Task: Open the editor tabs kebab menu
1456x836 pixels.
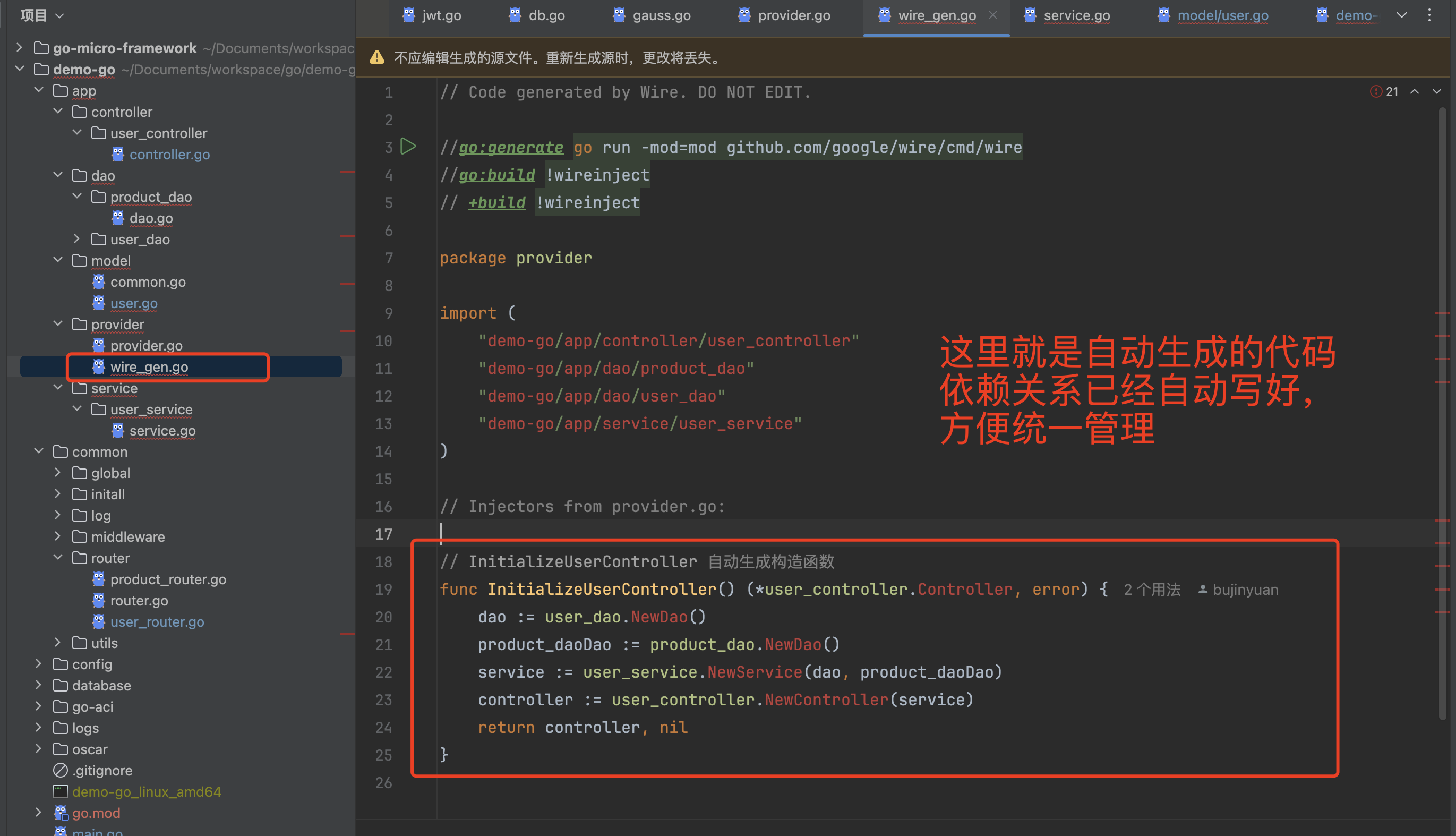Action: point(1429,15)
